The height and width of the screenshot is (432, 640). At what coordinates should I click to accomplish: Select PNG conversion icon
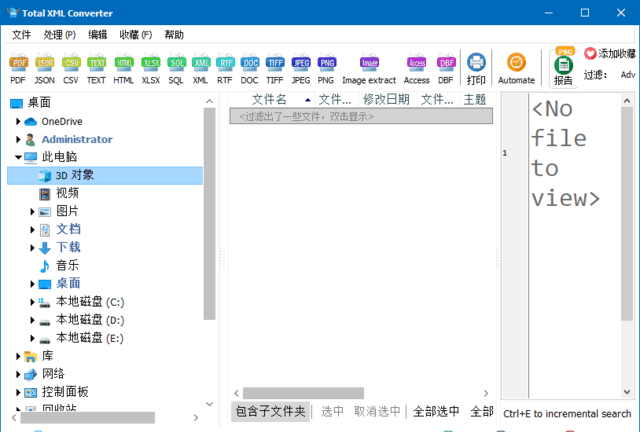click(326, 68)
